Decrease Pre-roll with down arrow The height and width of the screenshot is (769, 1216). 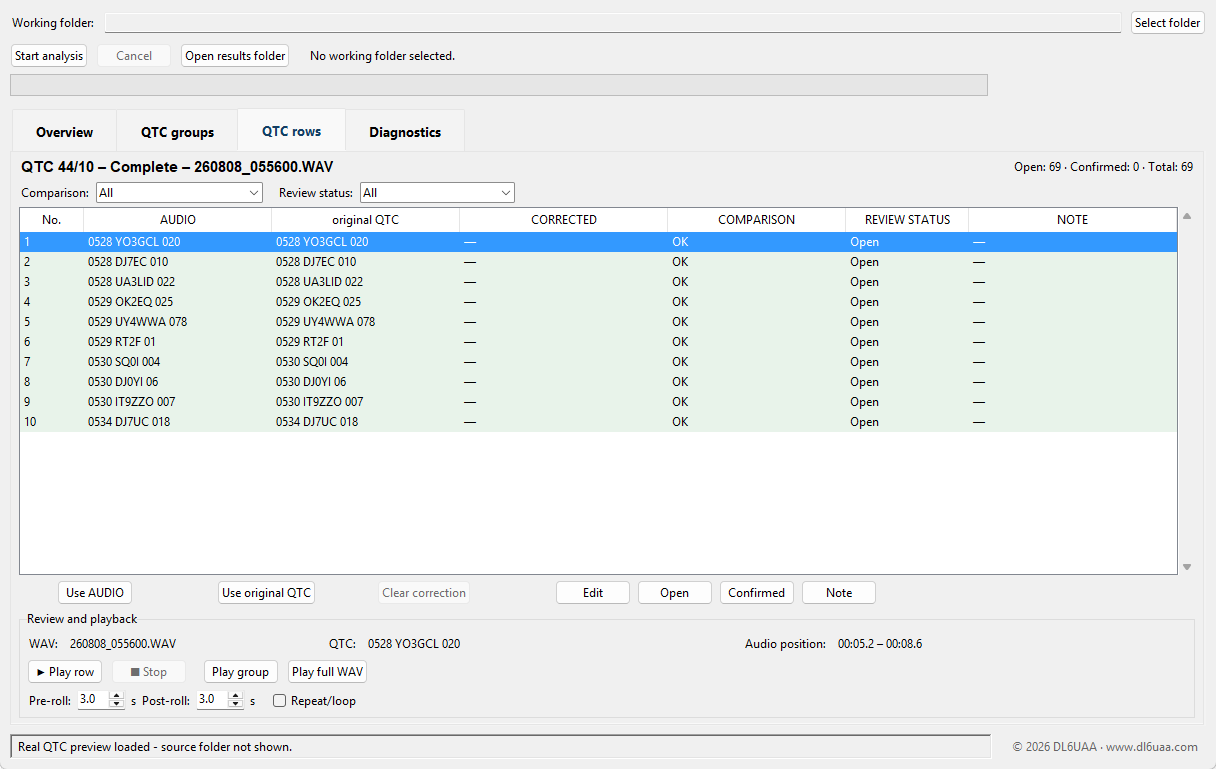click(x=117, y=705)
